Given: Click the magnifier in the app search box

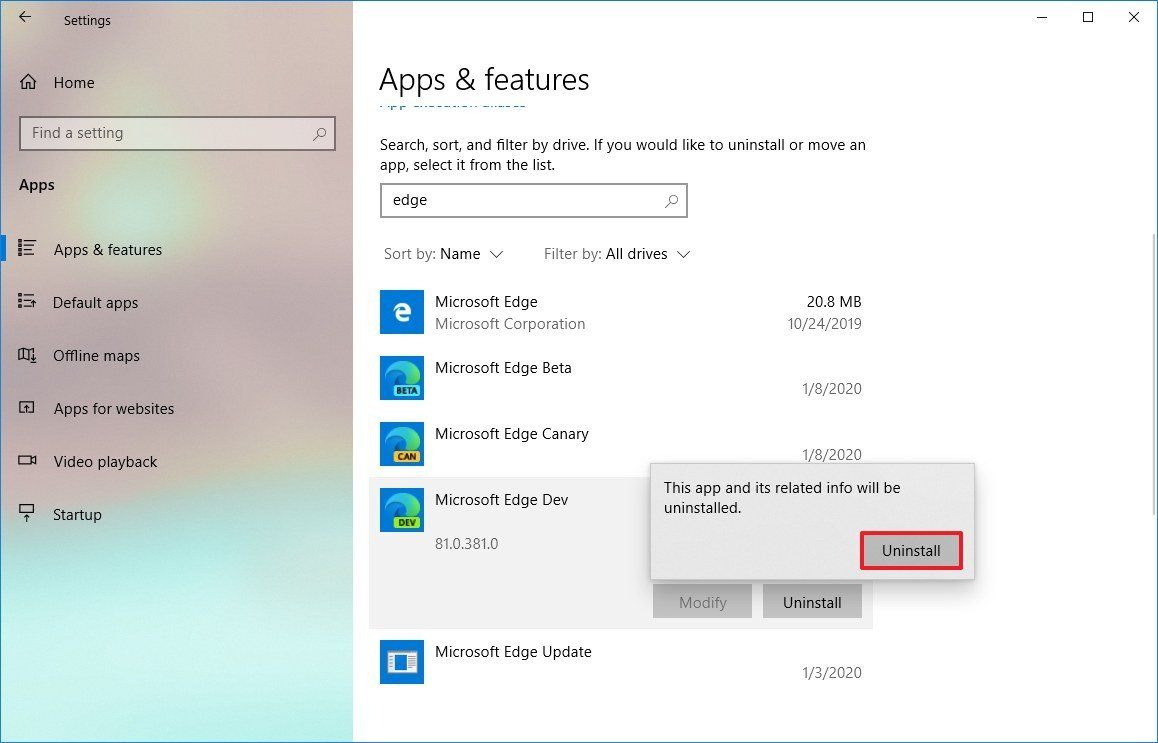Looking at the screenshot, I should [671, 200].
